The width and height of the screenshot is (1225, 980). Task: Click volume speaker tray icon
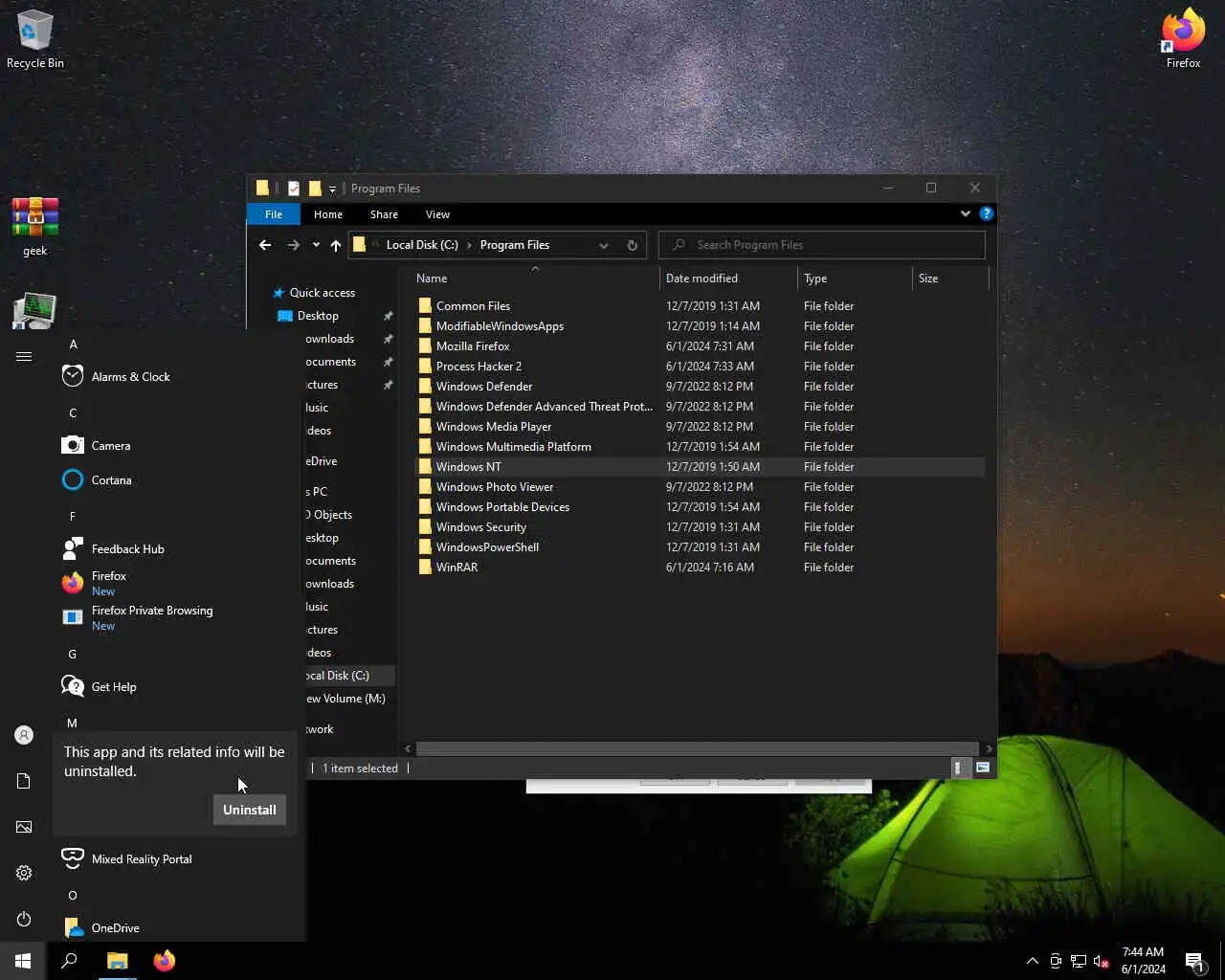1102,961
